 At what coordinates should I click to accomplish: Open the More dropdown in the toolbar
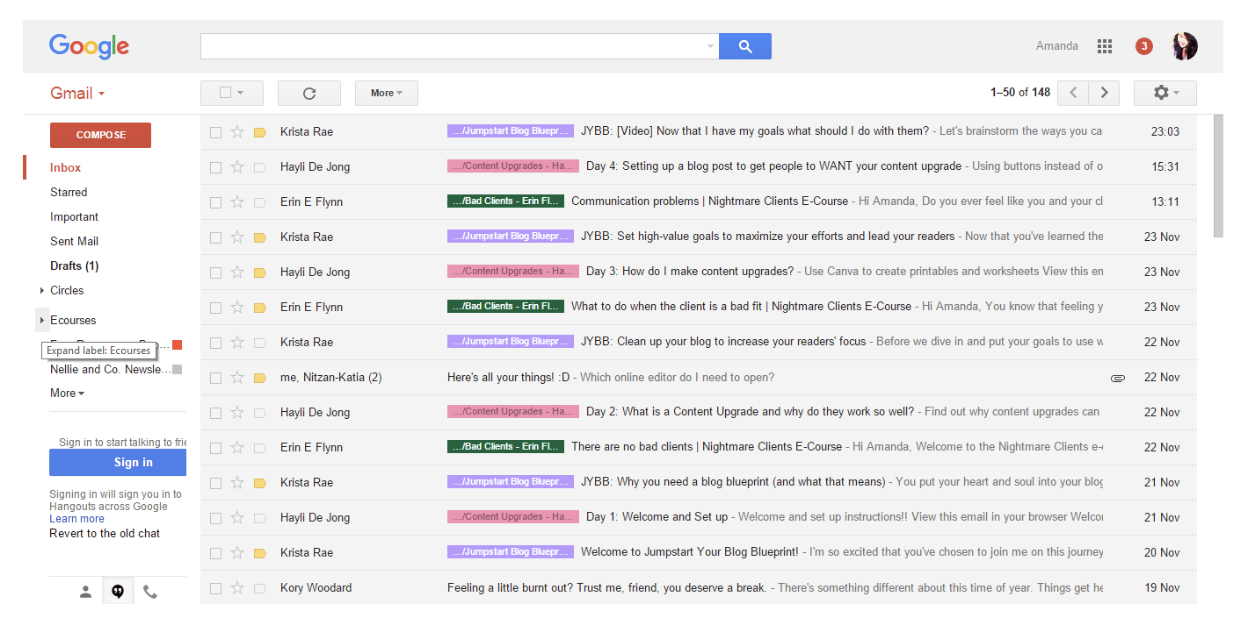point(386,92)
